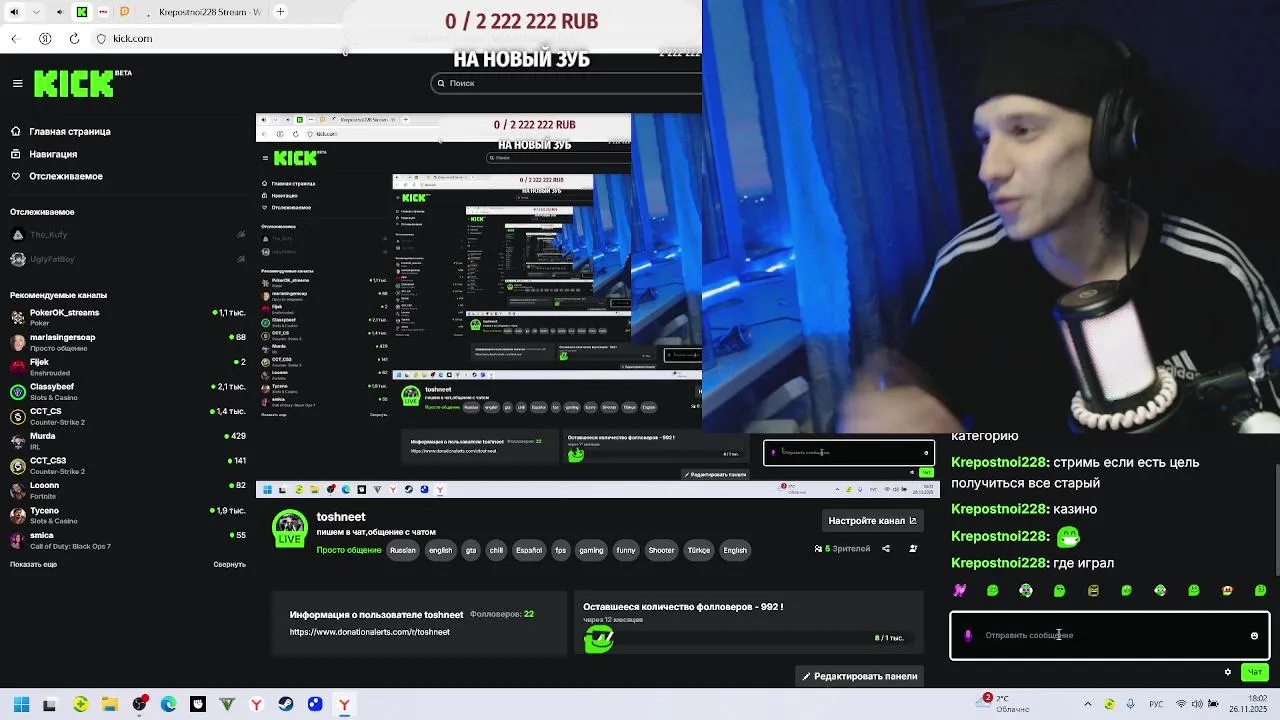Select the funny tag
Image resolution: width=1280 pixels, height=720 pixels.
[x=626, y=550]
